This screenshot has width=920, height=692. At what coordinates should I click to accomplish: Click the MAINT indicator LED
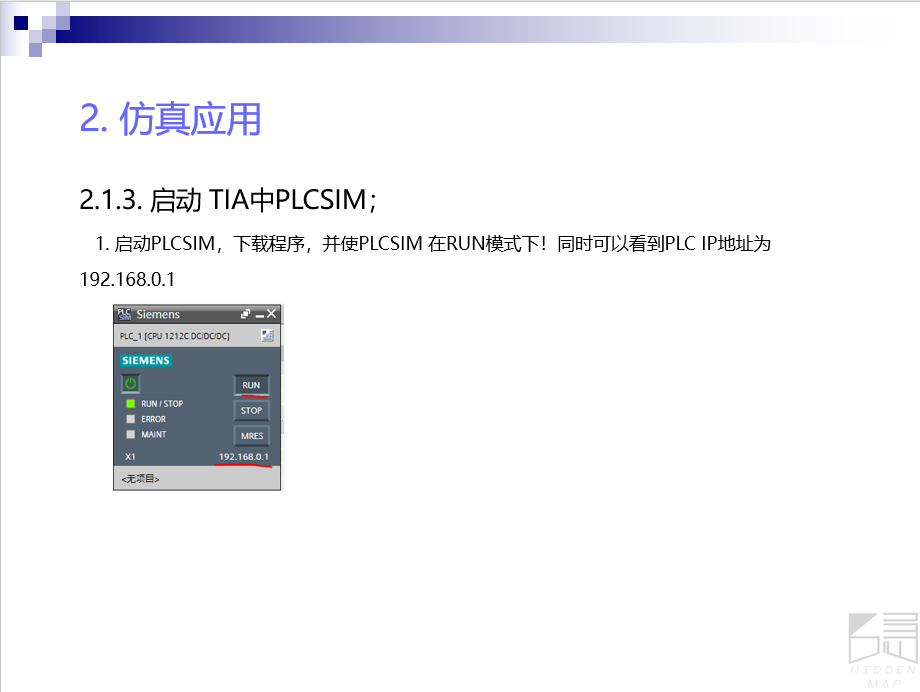[x=130, y=435]
